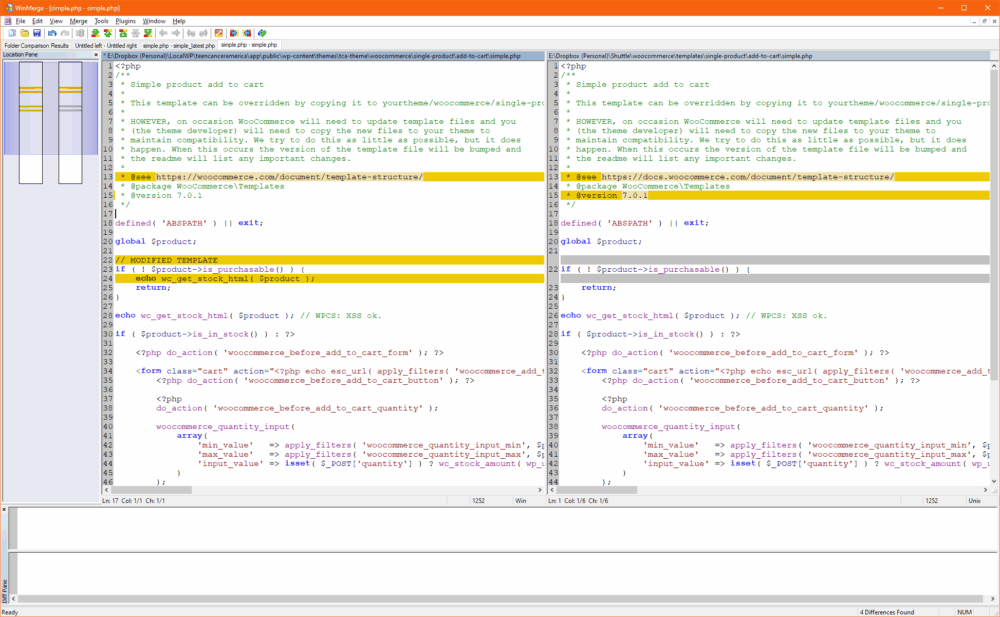Switch to the simple.php - simple_latest.php tab
Viewport: 1000px width, 617px height.
click(178, 45)
